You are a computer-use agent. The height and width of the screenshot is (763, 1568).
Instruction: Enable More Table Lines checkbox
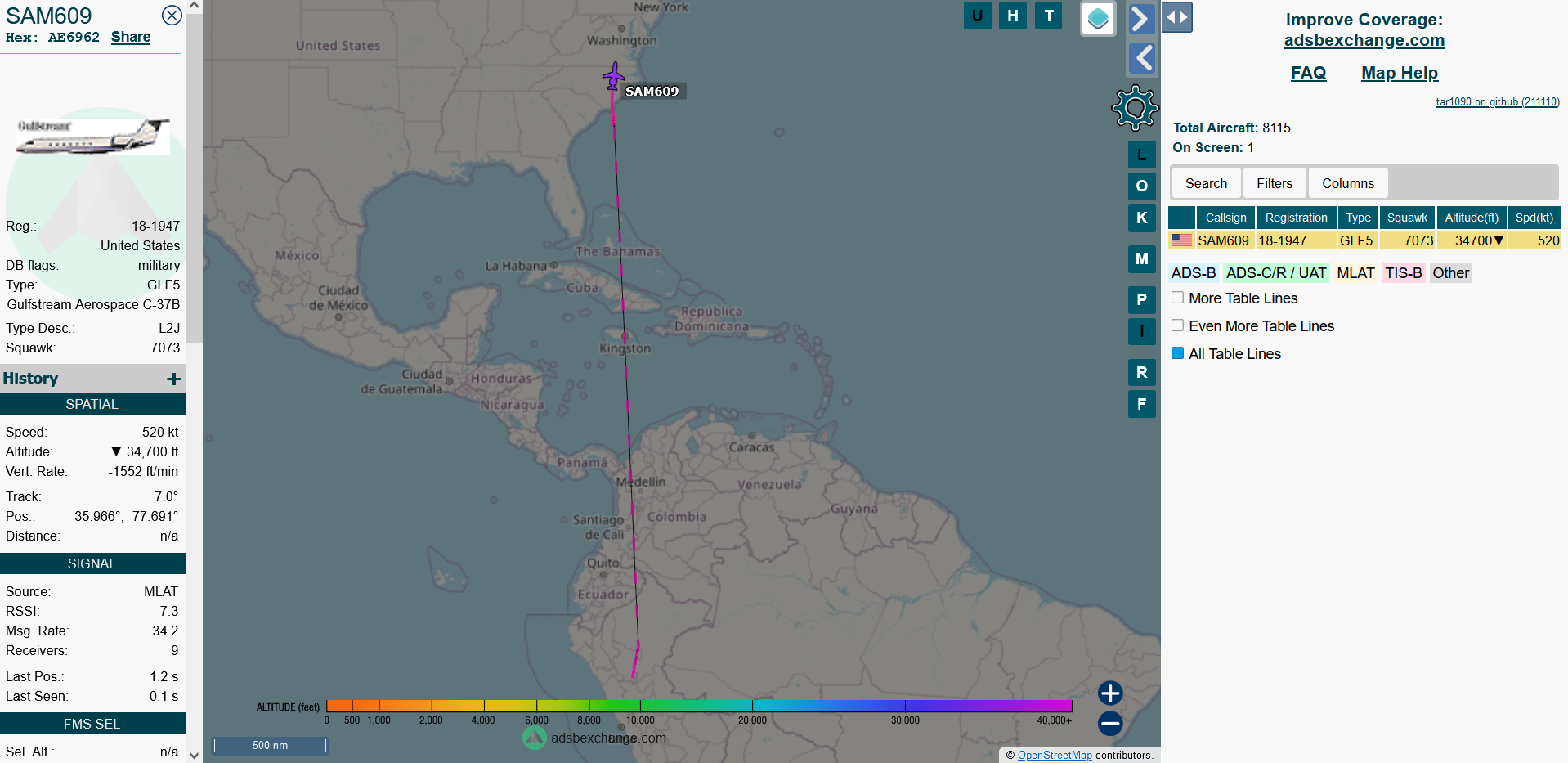coord(1177,298)
